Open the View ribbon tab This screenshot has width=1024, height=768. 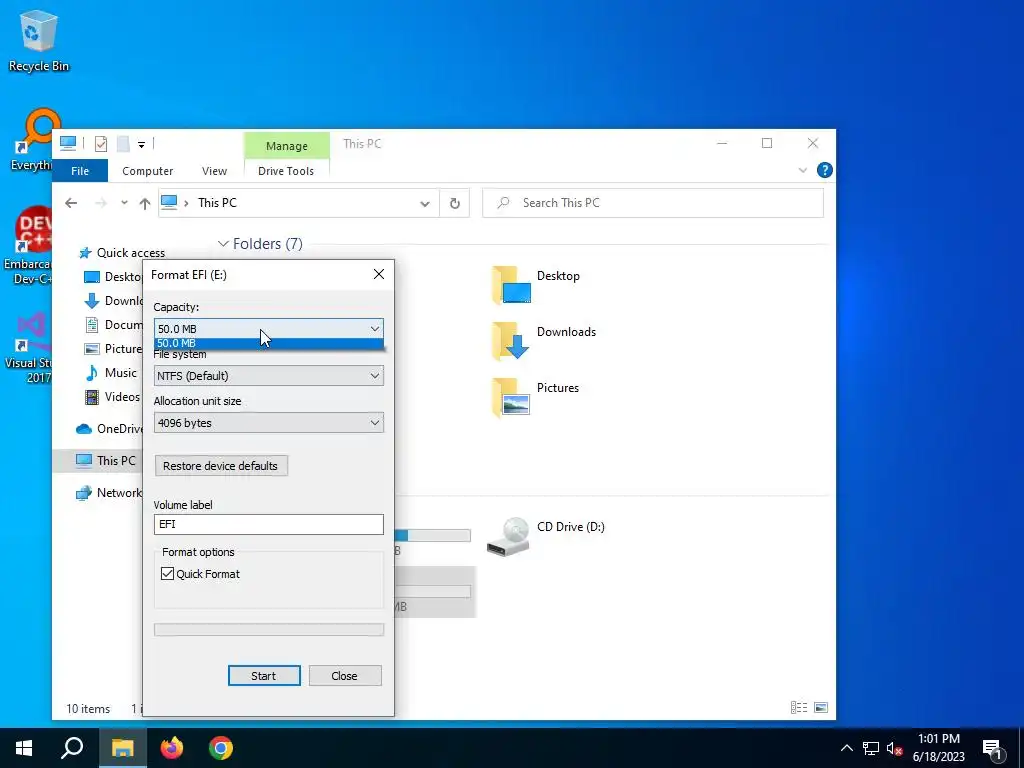(214, 171)
